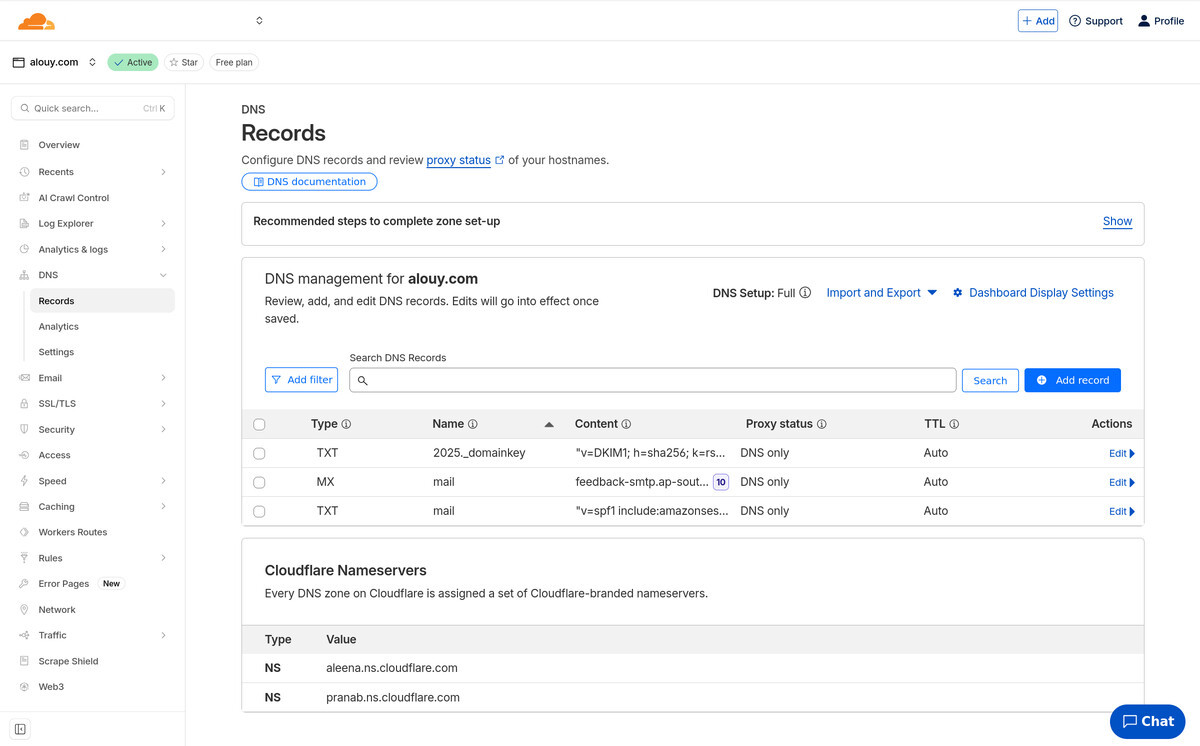Click the sidebar collapse icon
Image resolution: width=1200 pixels, height=746 pixels.
(x=20, y=729)
